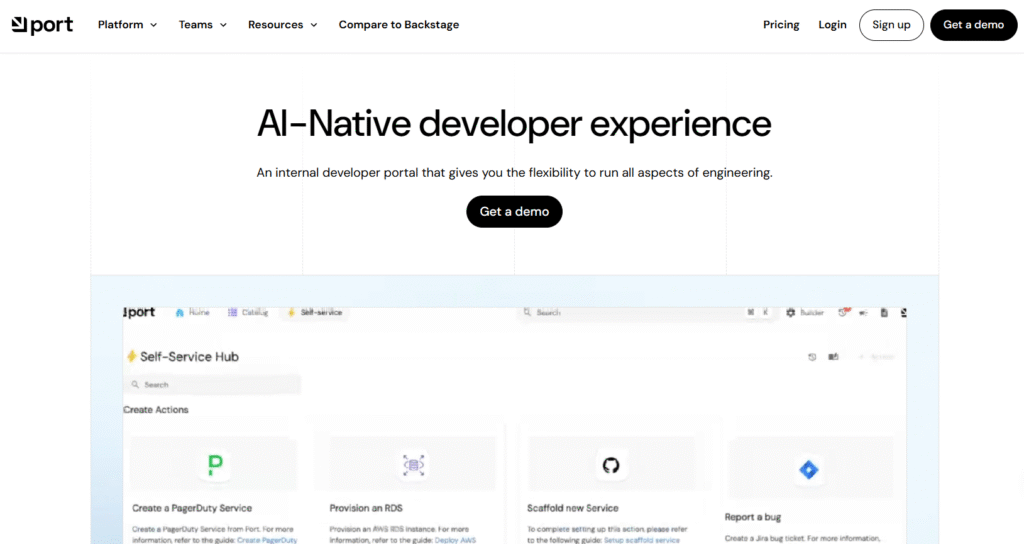The width and height of the screenshot is (1024, 544).
Task: Go to the Pricing page
Action: [781, 25]
